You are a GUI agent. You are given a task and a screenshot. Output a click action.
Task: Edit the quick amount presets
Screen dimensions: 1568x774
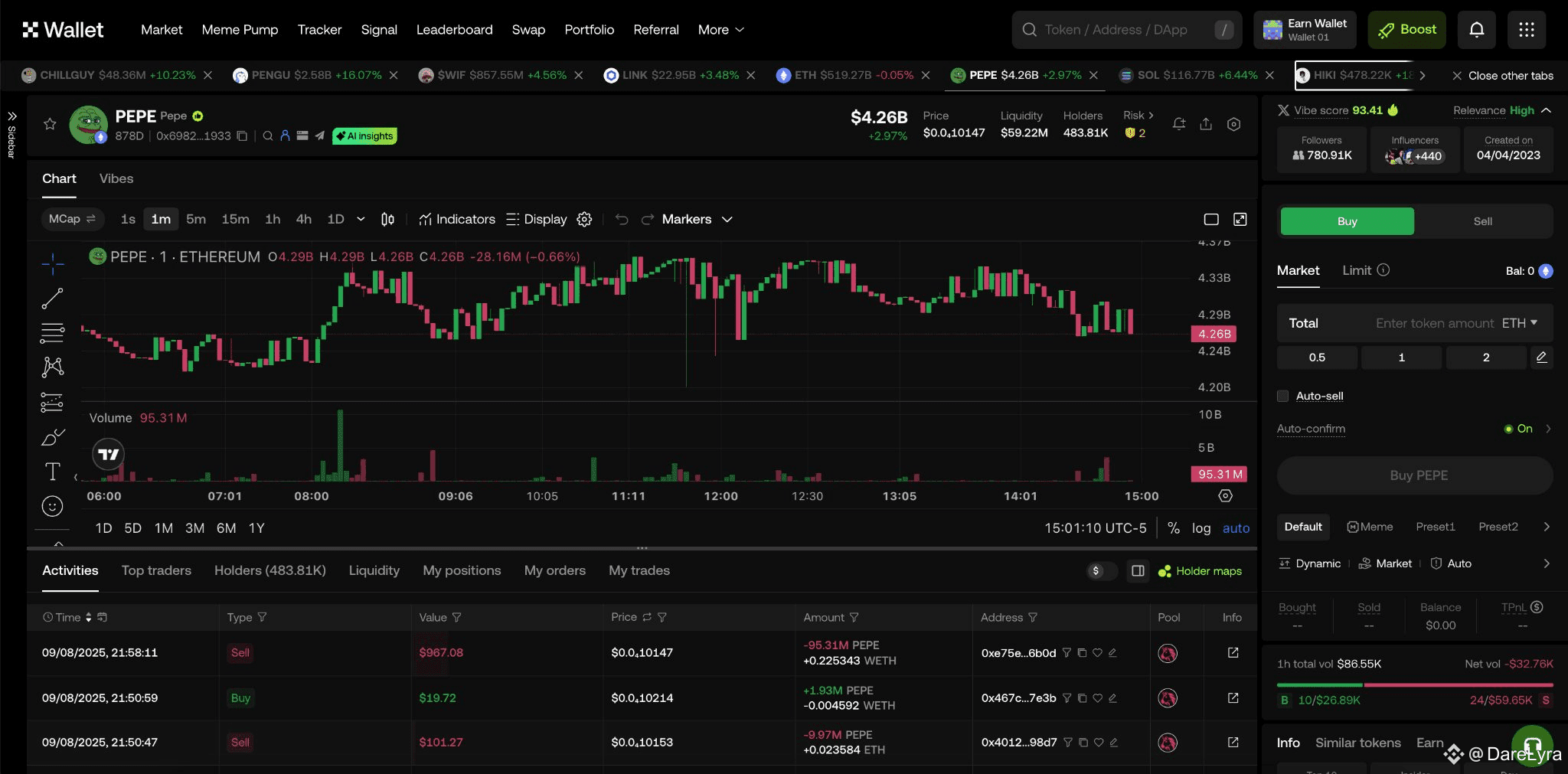tap(1541, 358)
